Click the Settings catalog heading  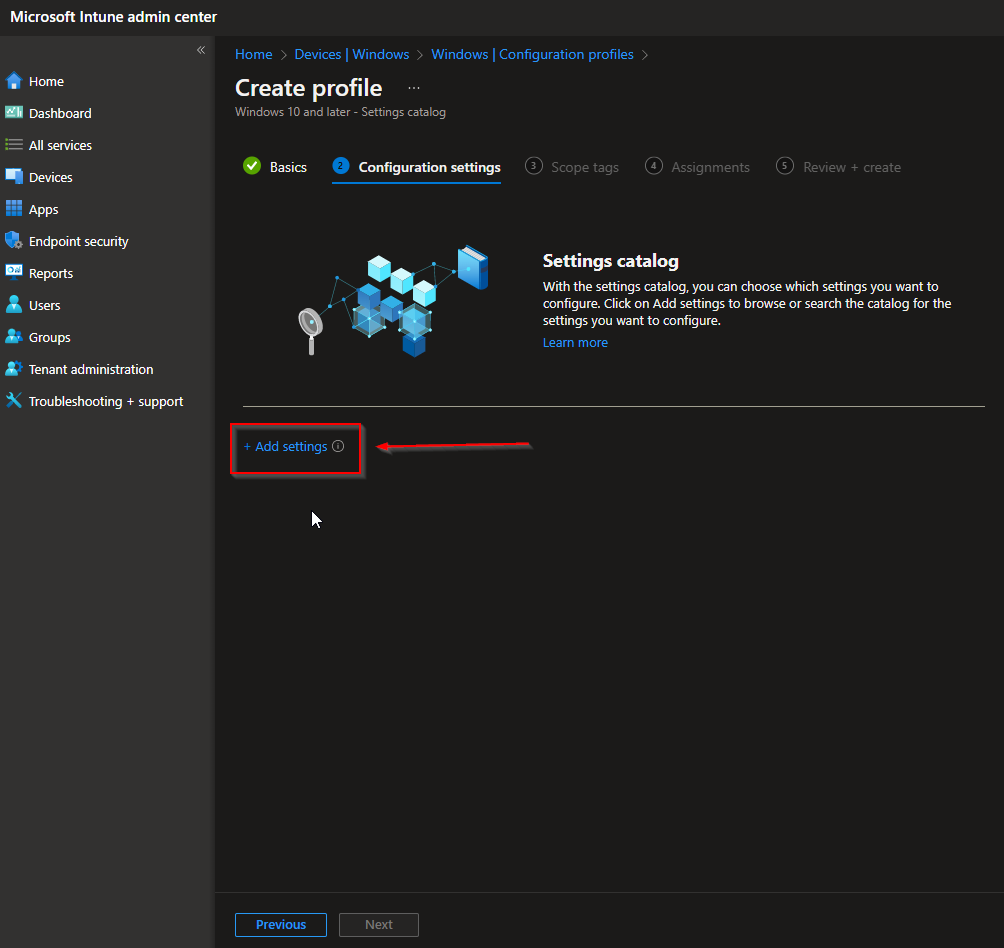[610, 261]
